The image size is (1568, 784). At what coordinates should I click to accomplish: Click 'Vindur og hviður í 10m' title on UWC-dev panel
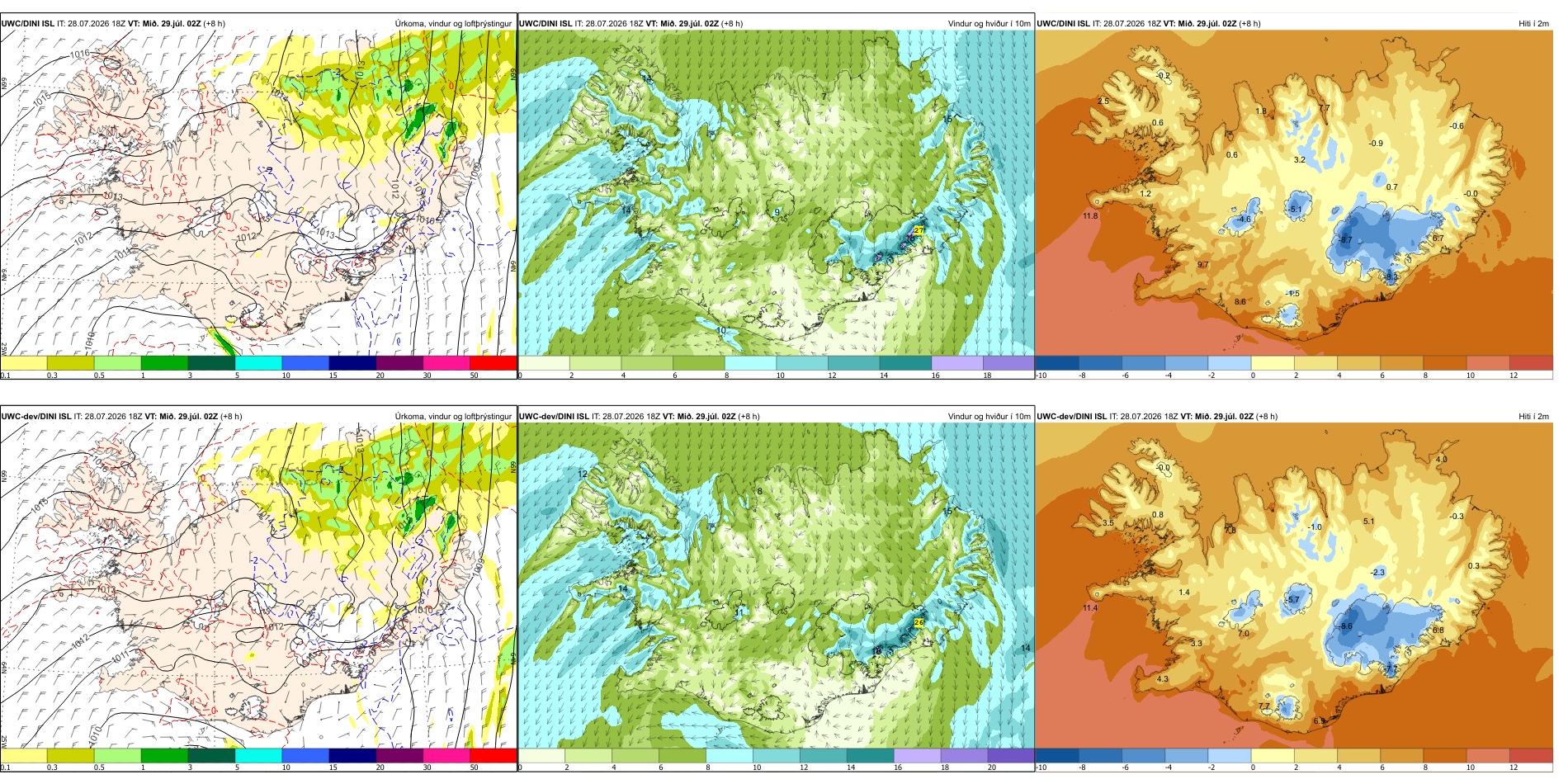click(989, 416)
